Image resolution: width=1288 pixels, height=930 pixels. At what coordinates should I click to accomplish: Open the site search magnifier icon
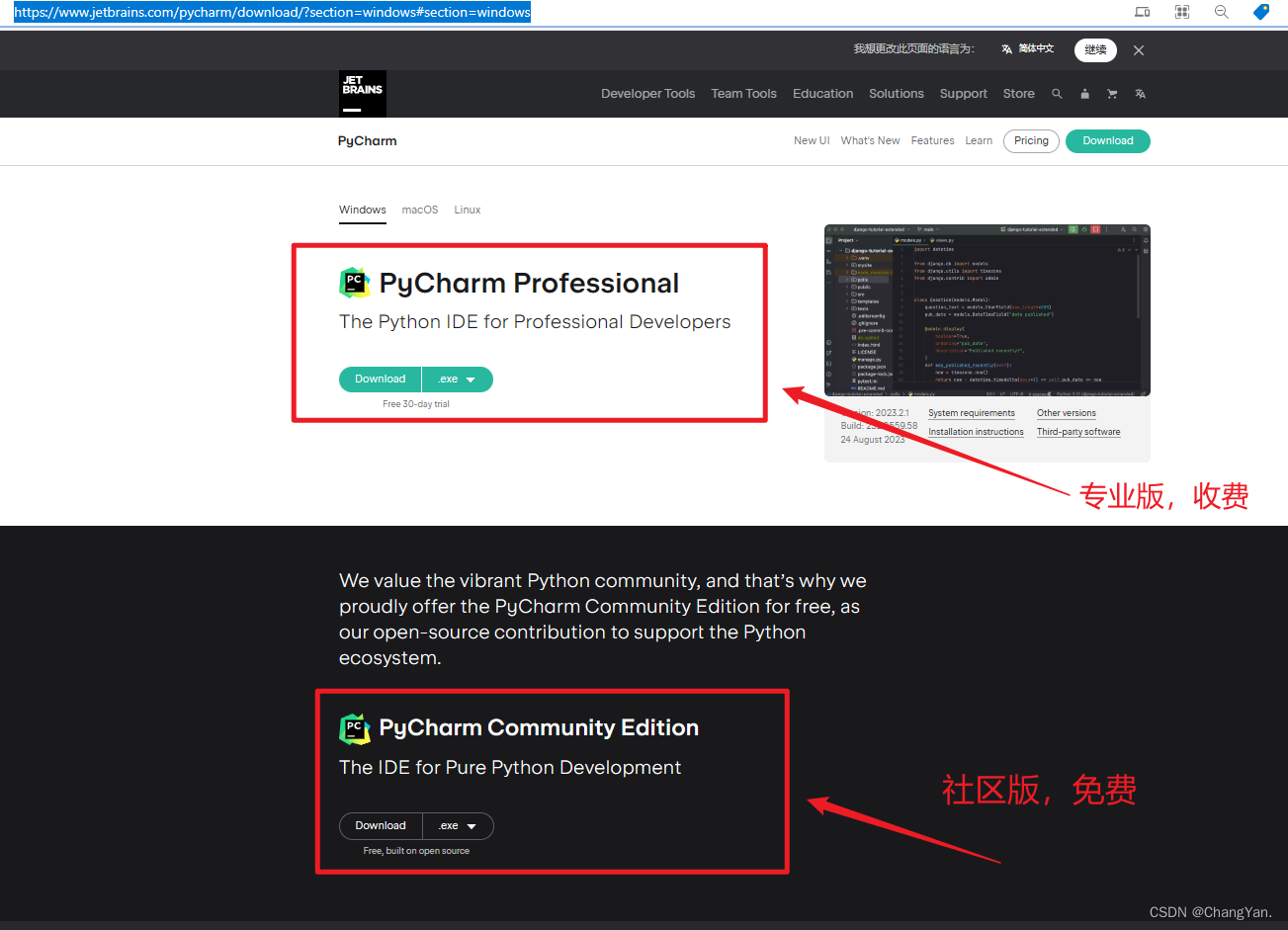click(1057, 94)
